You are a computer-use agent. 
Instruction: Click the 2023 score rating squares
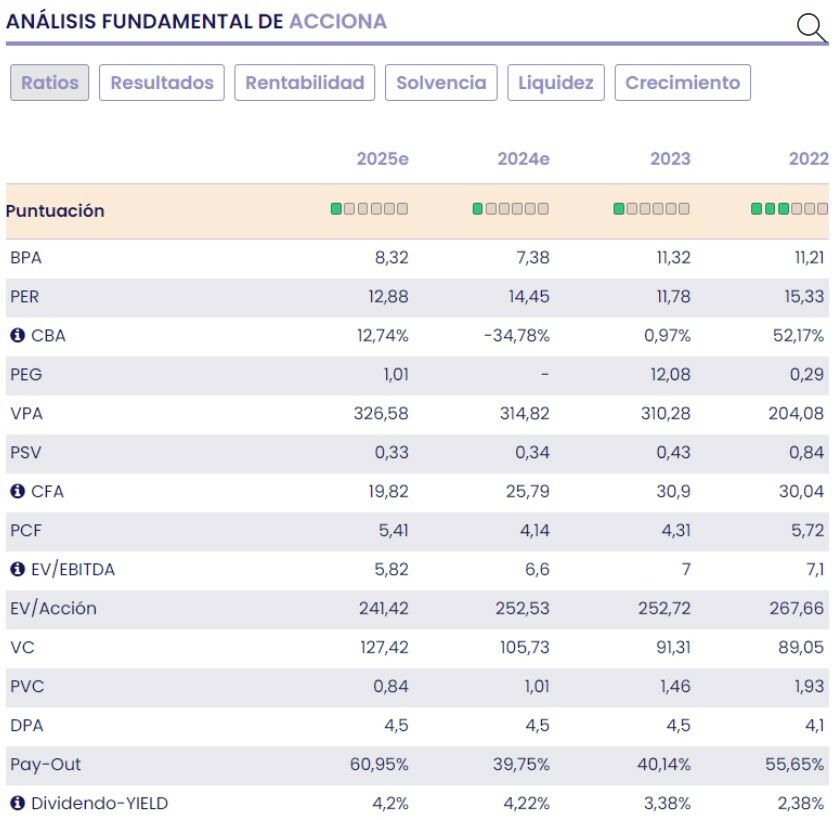click(651, 209)
